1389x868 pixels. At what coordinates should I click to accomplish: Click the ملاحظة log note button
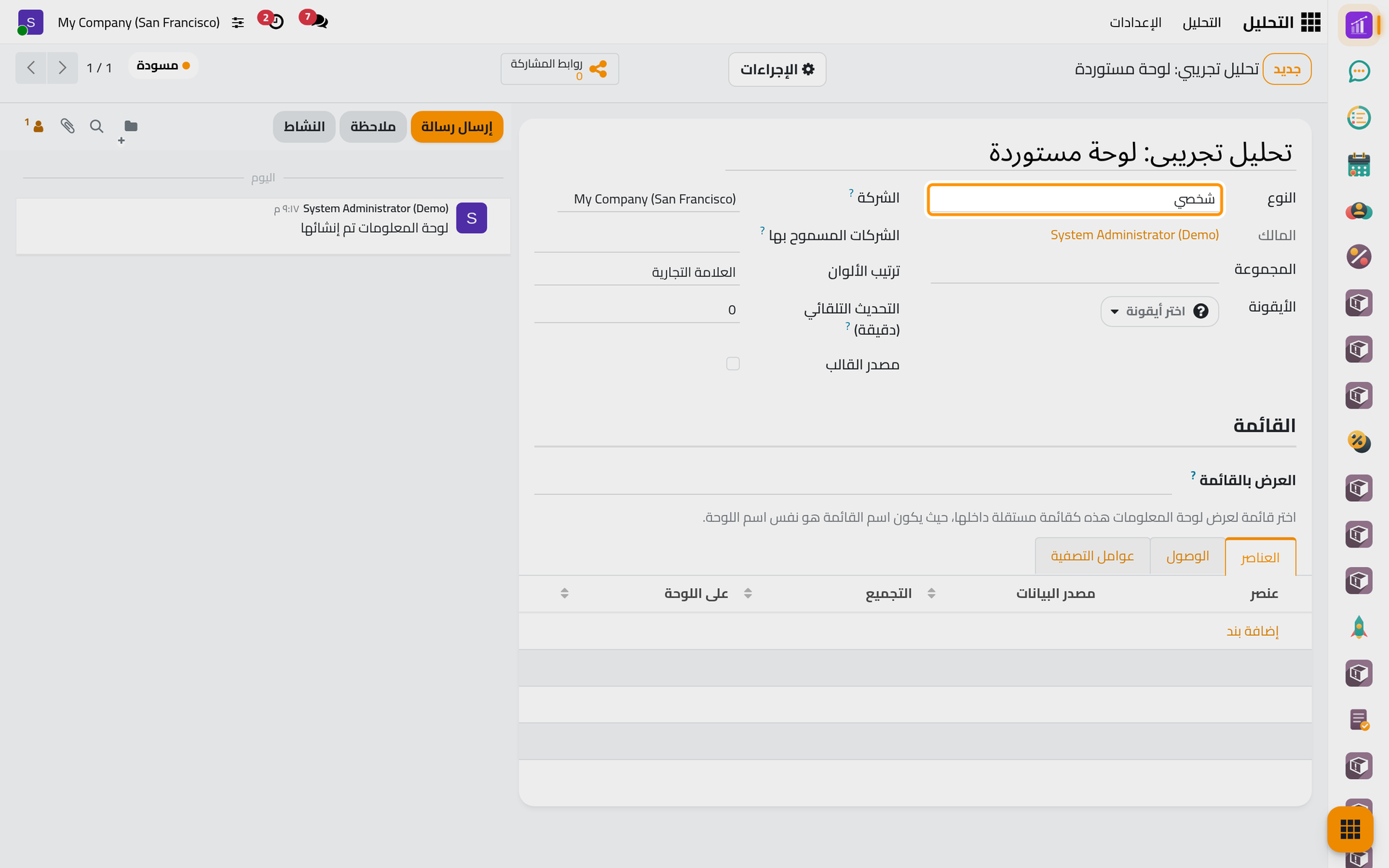(373, 127)
